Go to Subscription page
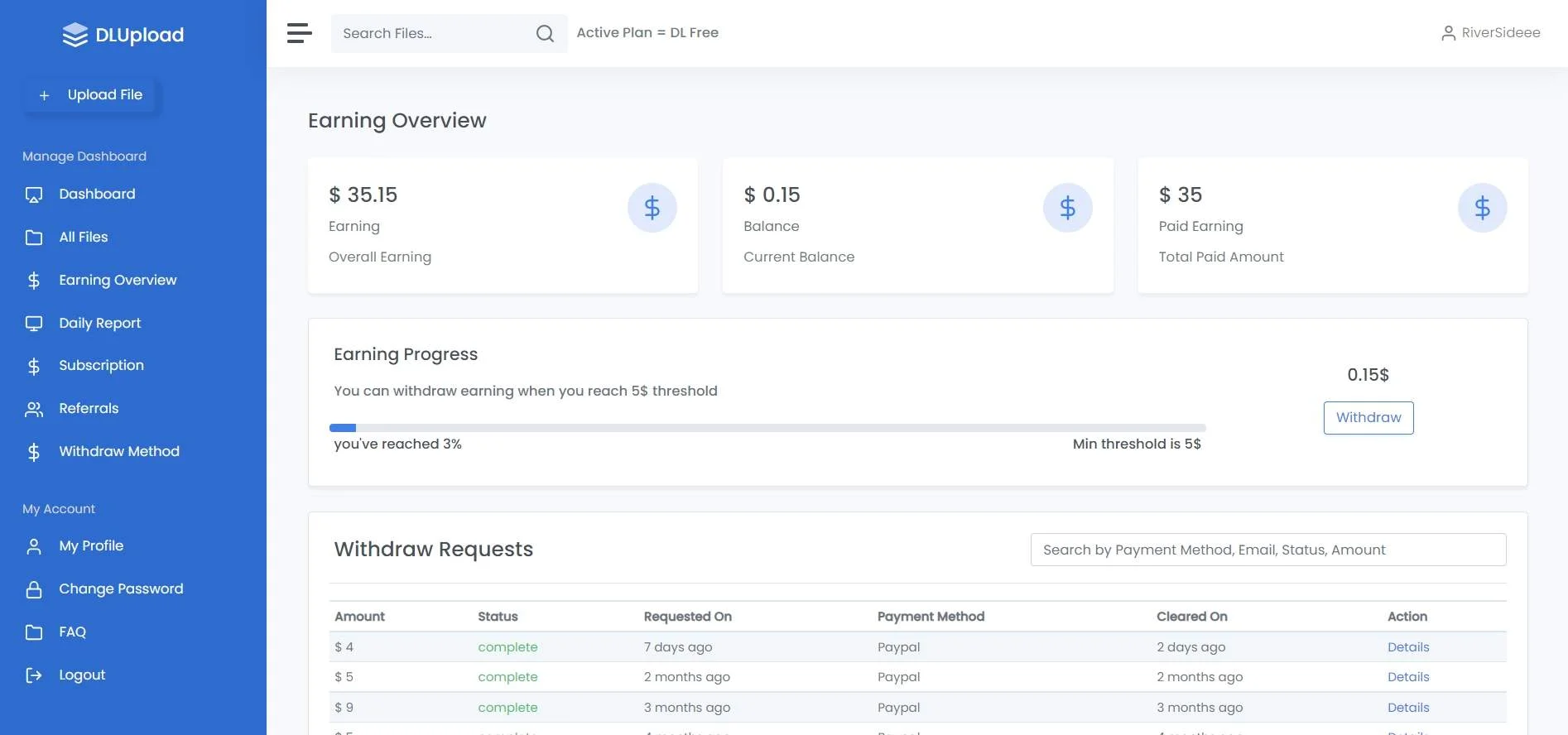 (101, 365)
